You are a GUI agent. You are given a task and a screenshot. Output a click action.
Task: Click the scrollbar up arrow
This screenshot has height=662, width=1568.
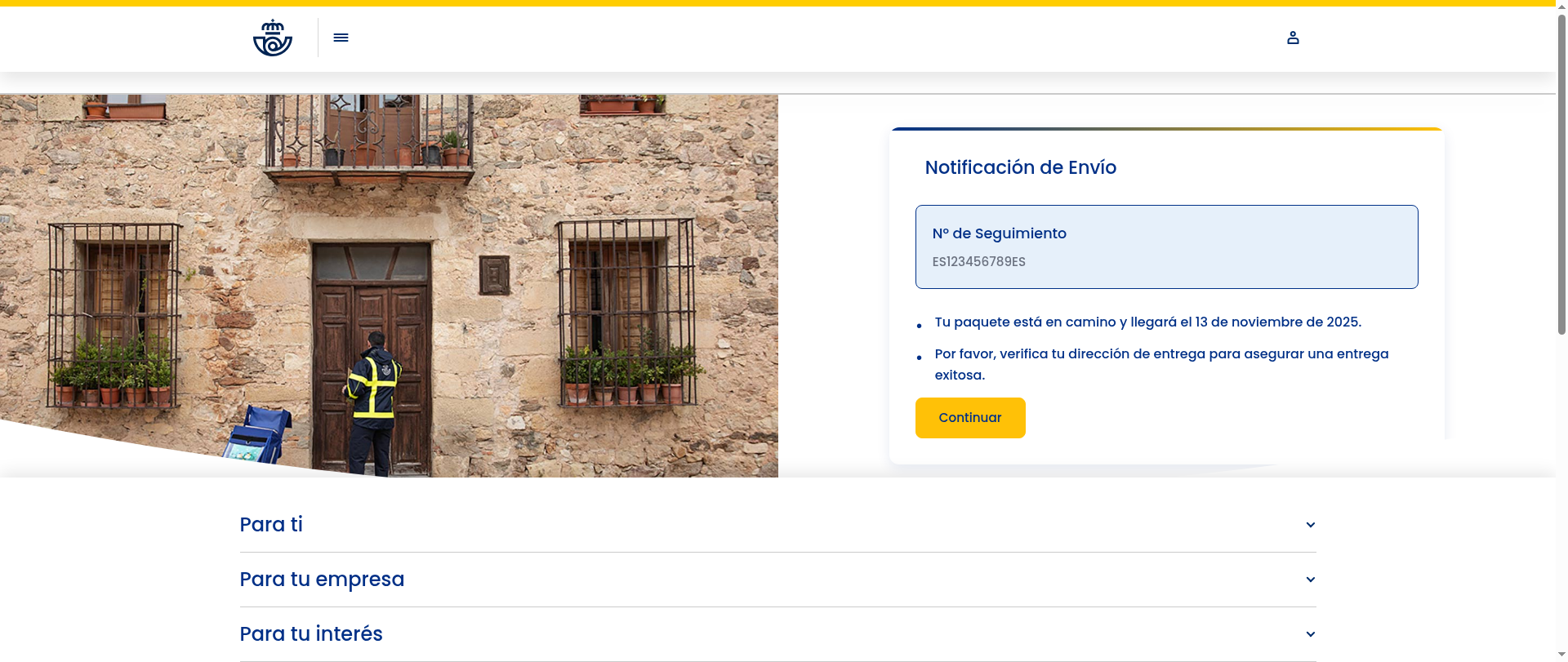click(1561, 5)
